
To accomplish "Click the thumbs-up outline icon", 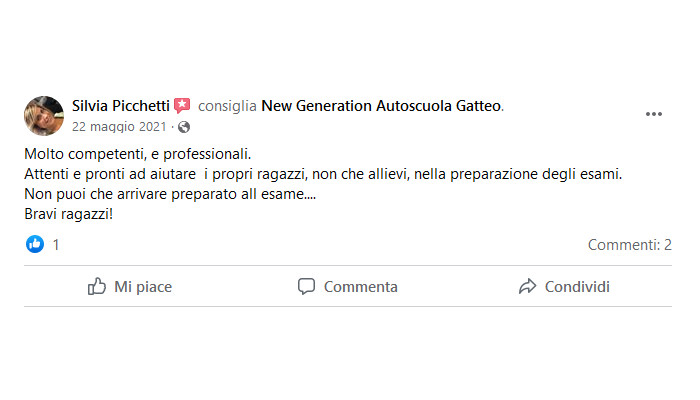I will tap(97, 287).
